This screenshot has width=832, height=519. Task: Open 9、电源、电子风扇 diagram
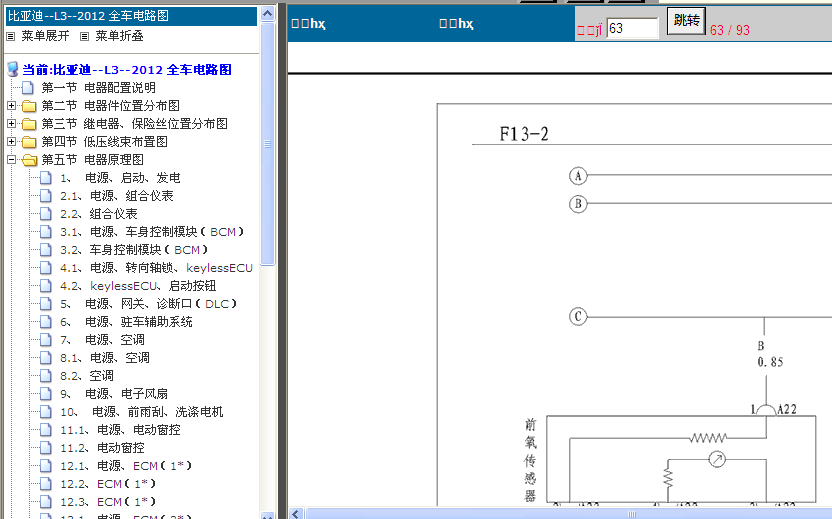coord(114,394)
